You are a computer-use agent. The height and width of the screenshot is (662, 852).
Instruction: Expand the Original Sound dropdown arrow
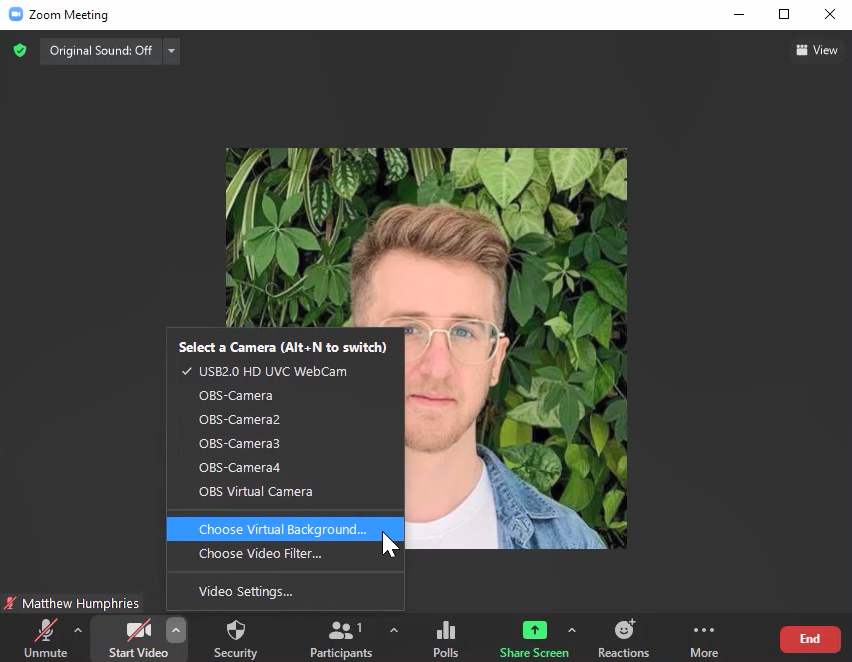[169, 51]
